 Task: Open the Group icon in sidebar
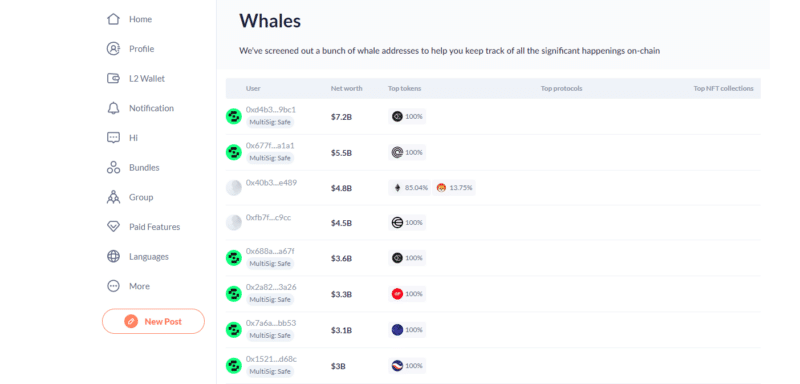coord(113,197)
